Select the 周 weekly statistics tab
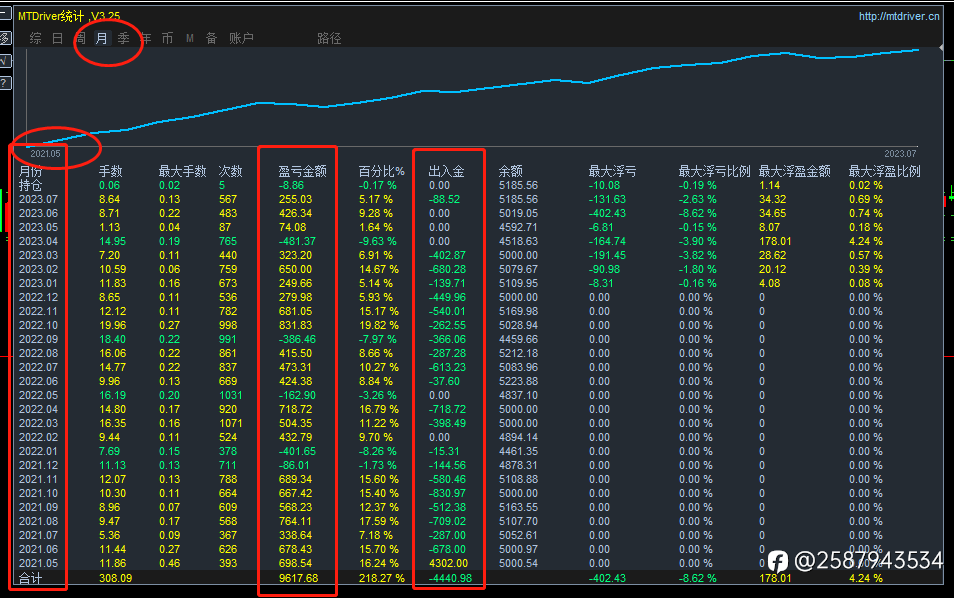The image size is (954, 598). pyautogui.click(x=80, y=38)
